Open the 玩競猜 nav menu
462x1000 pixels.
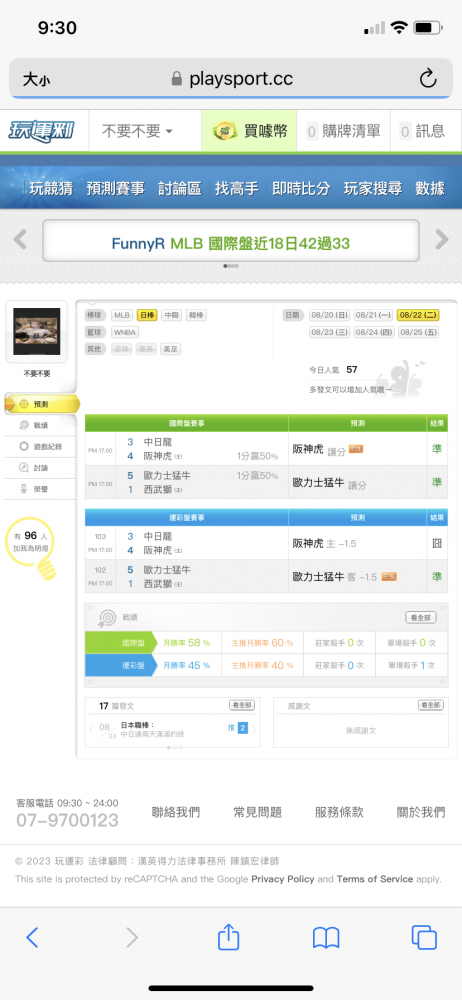51,188
